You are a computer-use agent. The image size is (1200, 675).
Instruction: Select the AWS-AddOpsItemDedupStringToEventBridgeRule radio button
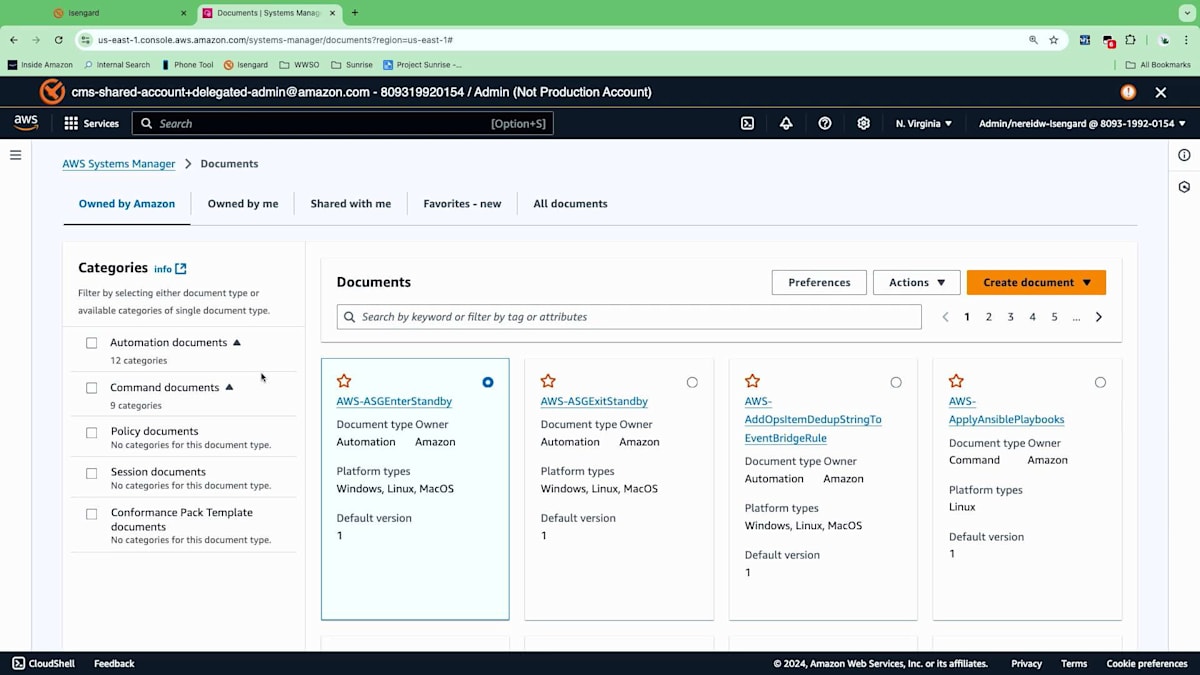(x=896, y=382)
